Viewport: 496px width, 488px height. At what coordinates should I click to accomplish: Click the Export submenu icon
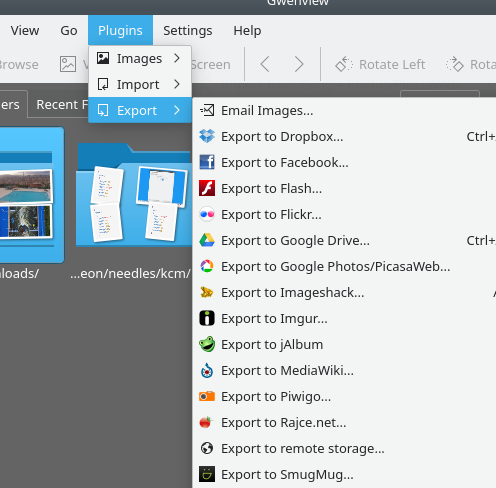pos(103,110)
